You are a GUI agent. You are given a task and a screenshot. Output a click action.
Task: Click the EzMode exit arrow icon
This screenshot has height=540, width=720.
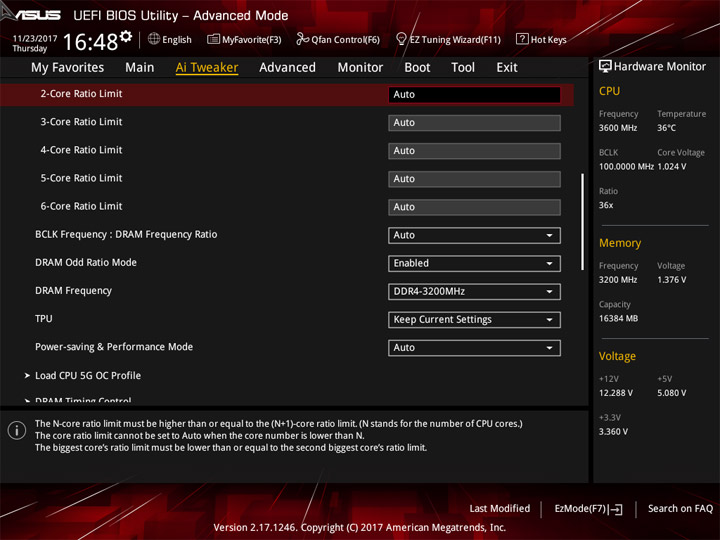pyautogui.click(x=616, y=509)
